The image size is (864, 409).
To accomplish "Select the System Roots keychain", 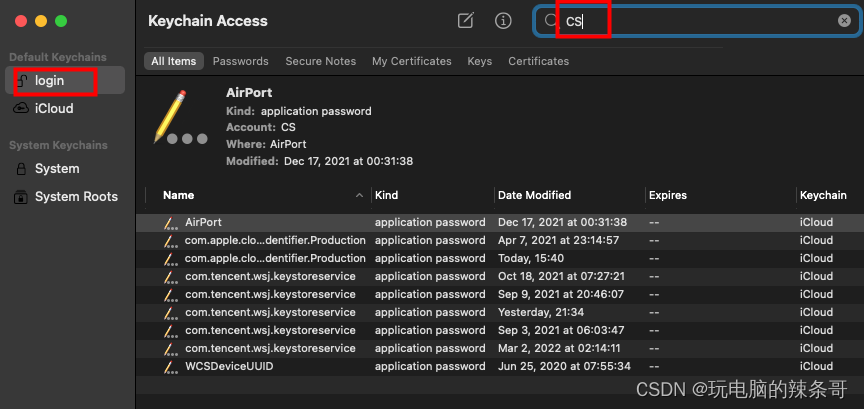I will click(65, 197).
